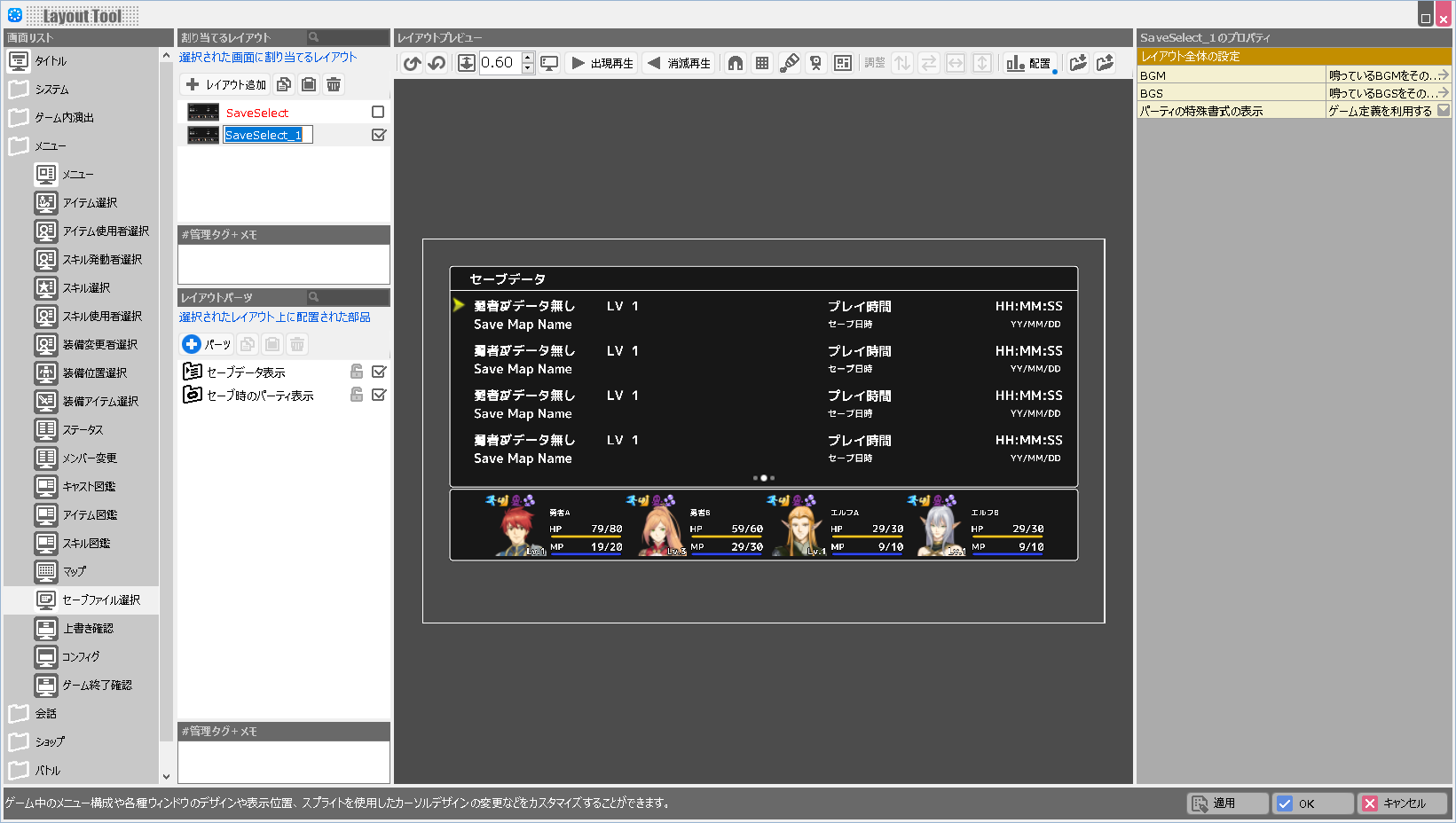Open the 配置 alignment dropdown
Screen dimensions: 1456x823
[x=1029, y=63]
